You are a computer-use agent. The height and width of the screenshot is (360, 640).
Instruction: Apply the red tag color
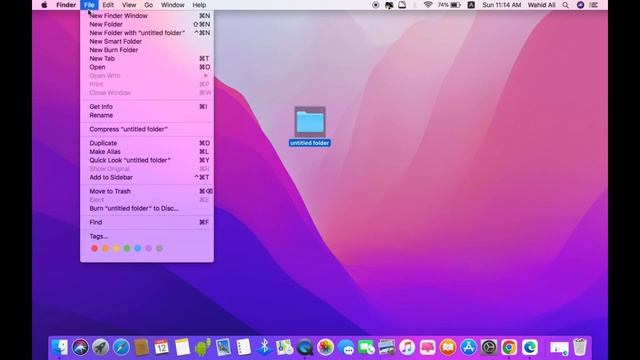tap(94, 248)
